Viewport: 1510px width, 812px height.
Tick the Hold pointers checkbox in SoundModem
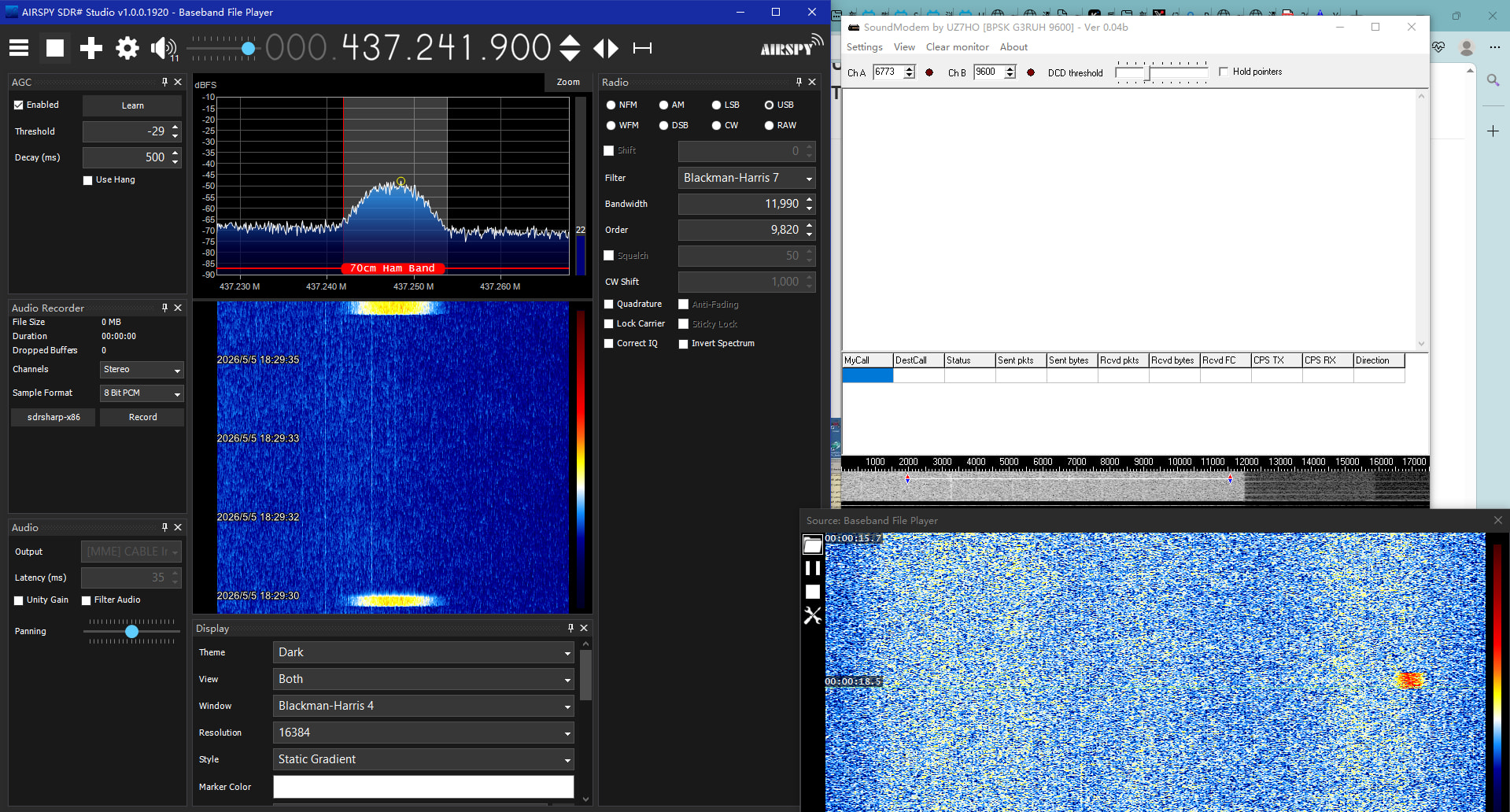tap(1224, 72)
